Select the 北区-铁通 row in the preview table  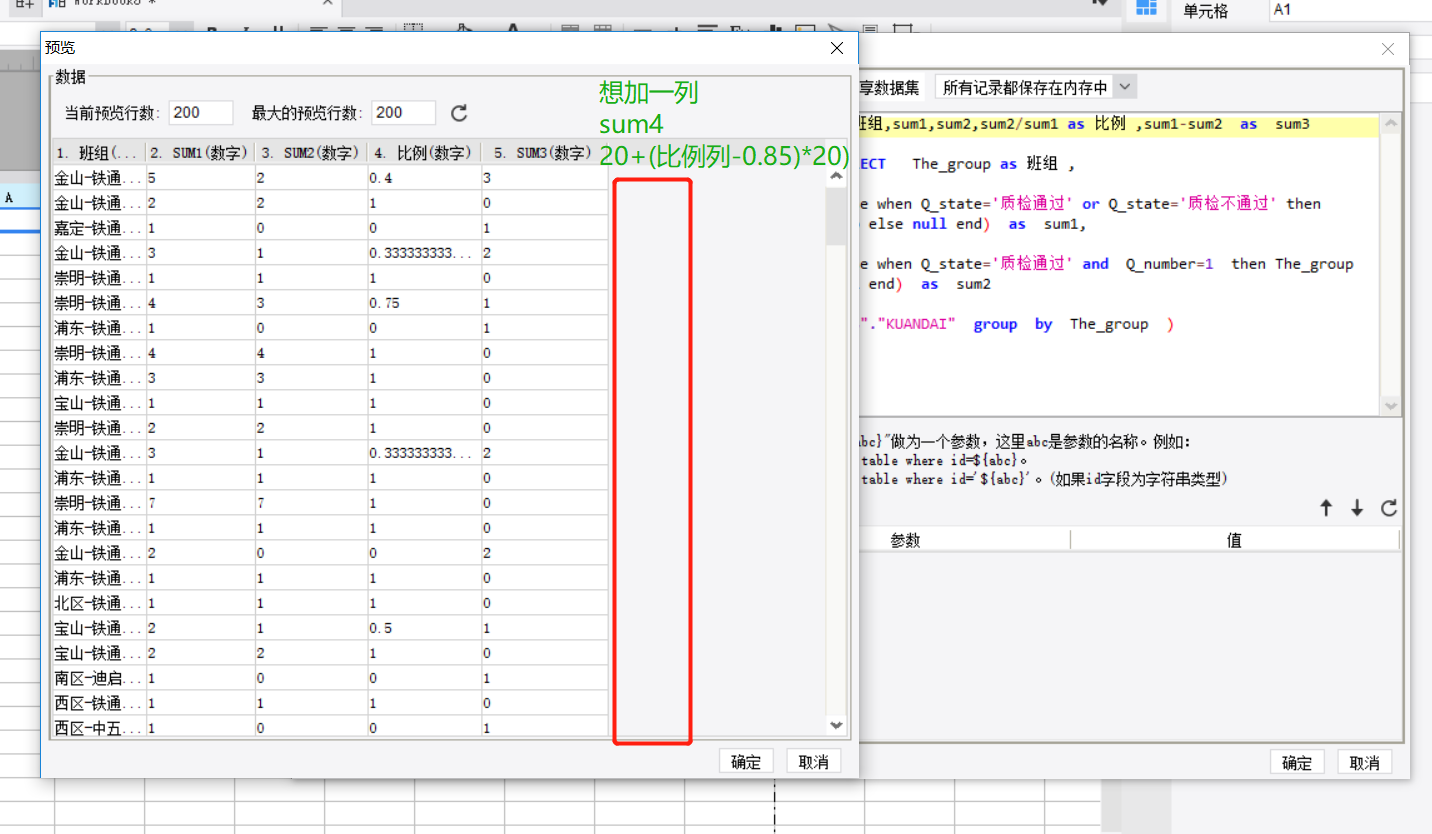pyautogui.click(x=330, y=603)
